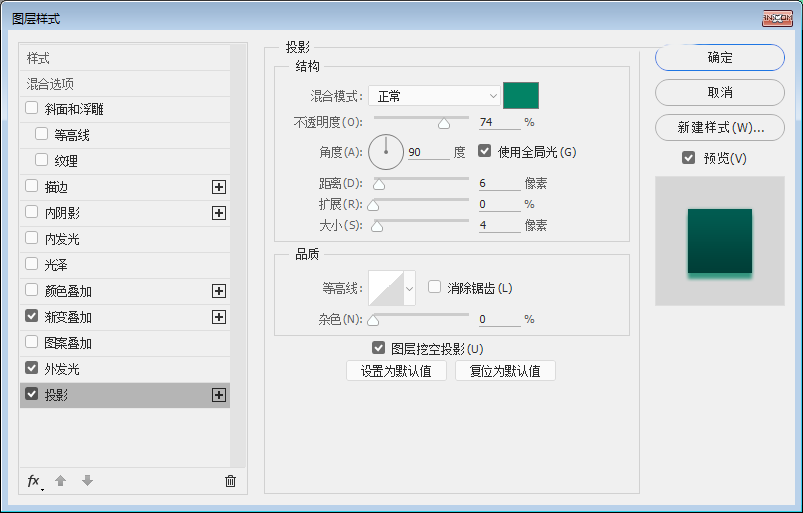Screen dimensions: 803x513
Task: Click the 不透明度 slider handle
Action: click(444, 123)
